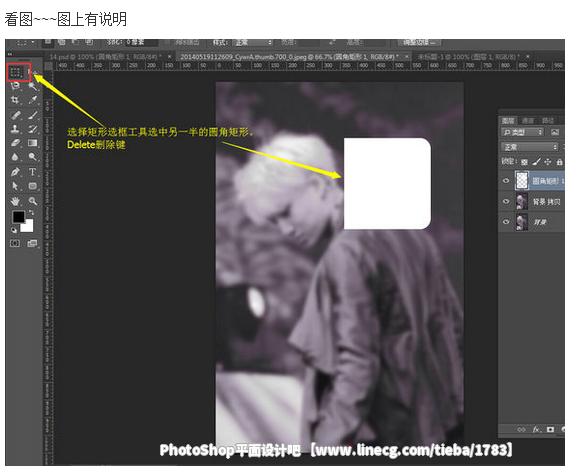Select the Move tool
This screenshot has width=568, height=469.
point(33,72)
